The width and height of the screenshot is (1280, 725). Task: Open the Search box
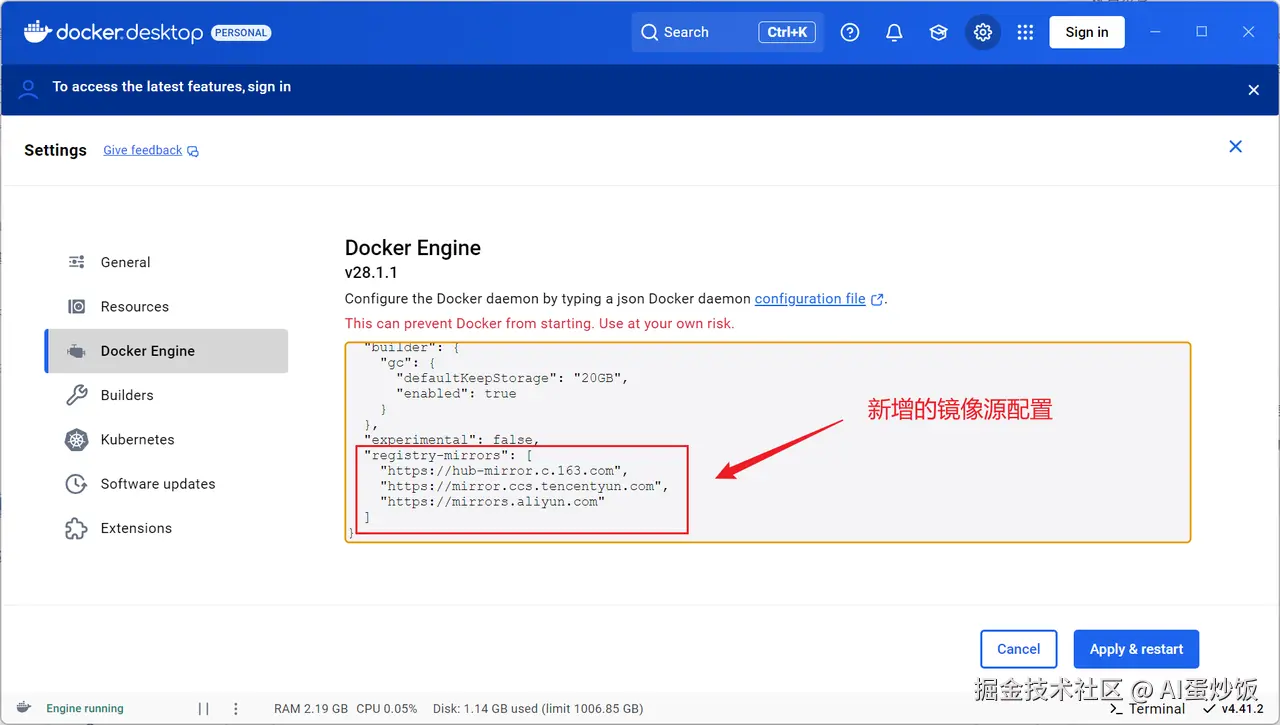[x=727, y=32]
